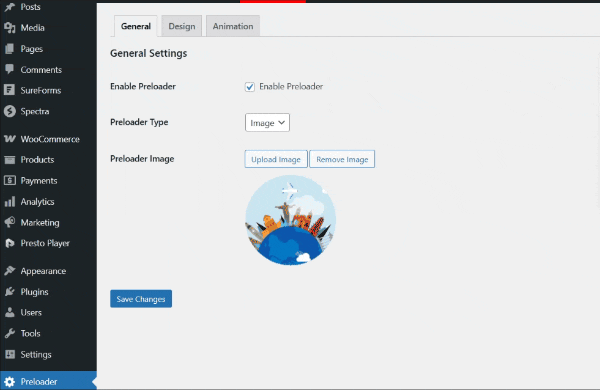Open Analytics with the bar chart icon
The width and height of the screenshot is (600, 390).
10,202
